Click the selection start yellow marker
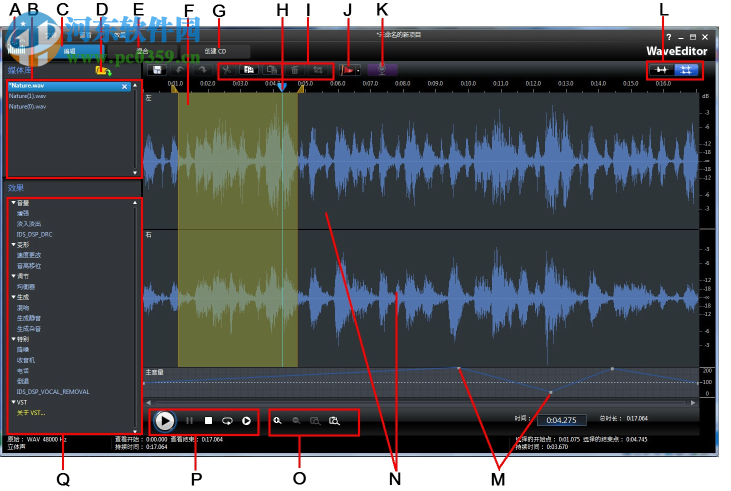731x491 pixels. click(x=175, y=89)
